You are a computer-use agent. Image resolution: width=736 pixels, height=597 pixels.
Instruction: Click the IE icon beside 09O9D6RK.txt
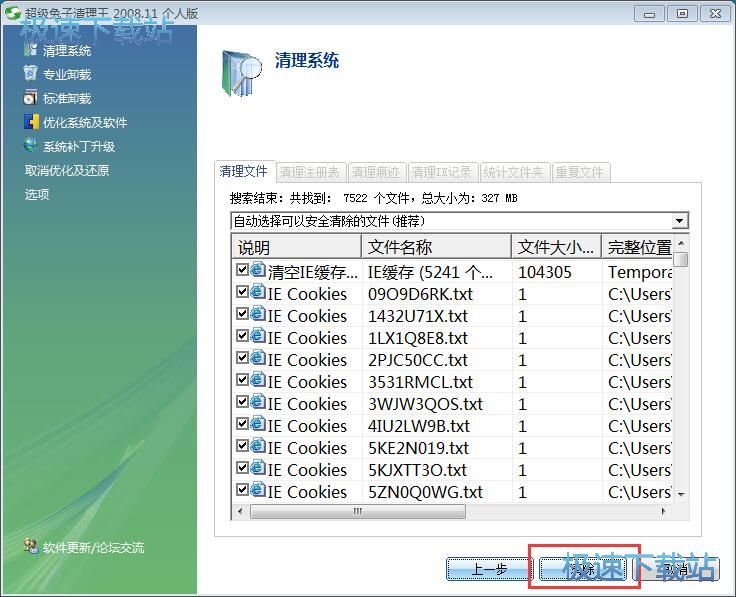pyautogui.click(x=258, y=293)
